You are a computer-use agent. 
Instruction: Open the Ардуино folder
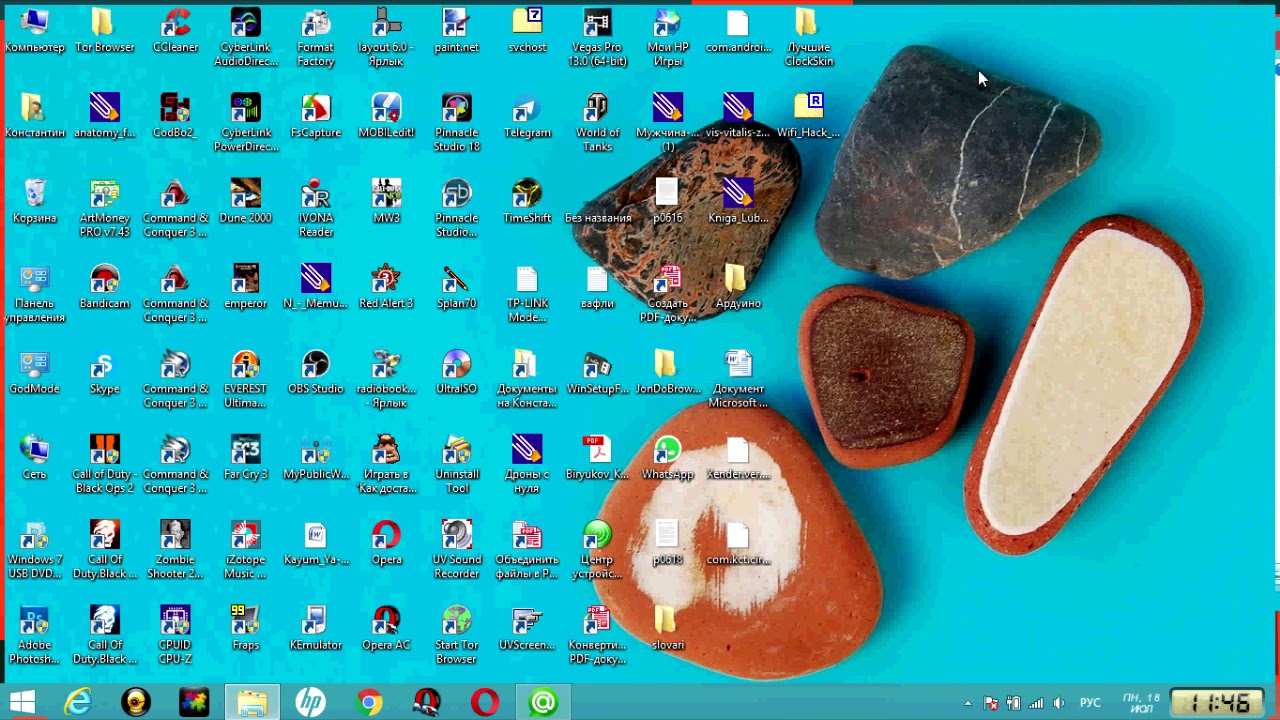tap(738, 287)
